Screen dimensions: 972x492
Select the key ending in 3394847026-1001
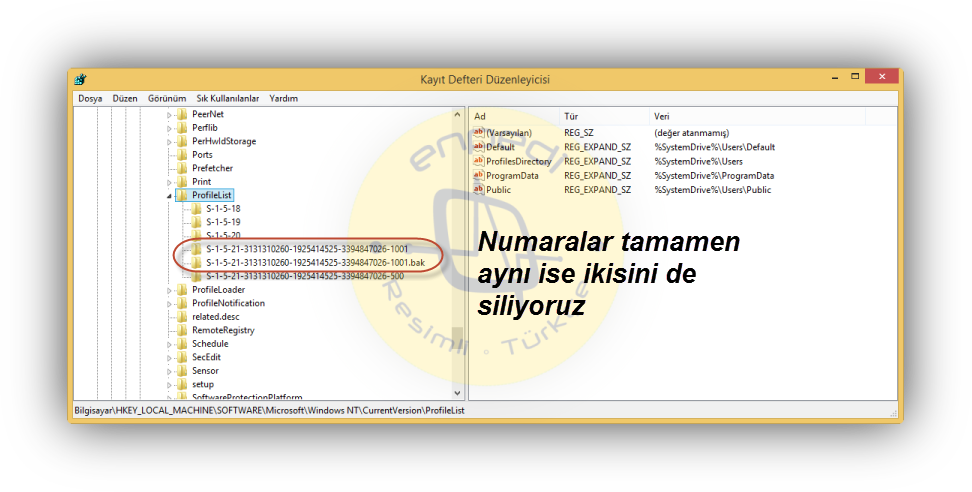coord(307,249)
